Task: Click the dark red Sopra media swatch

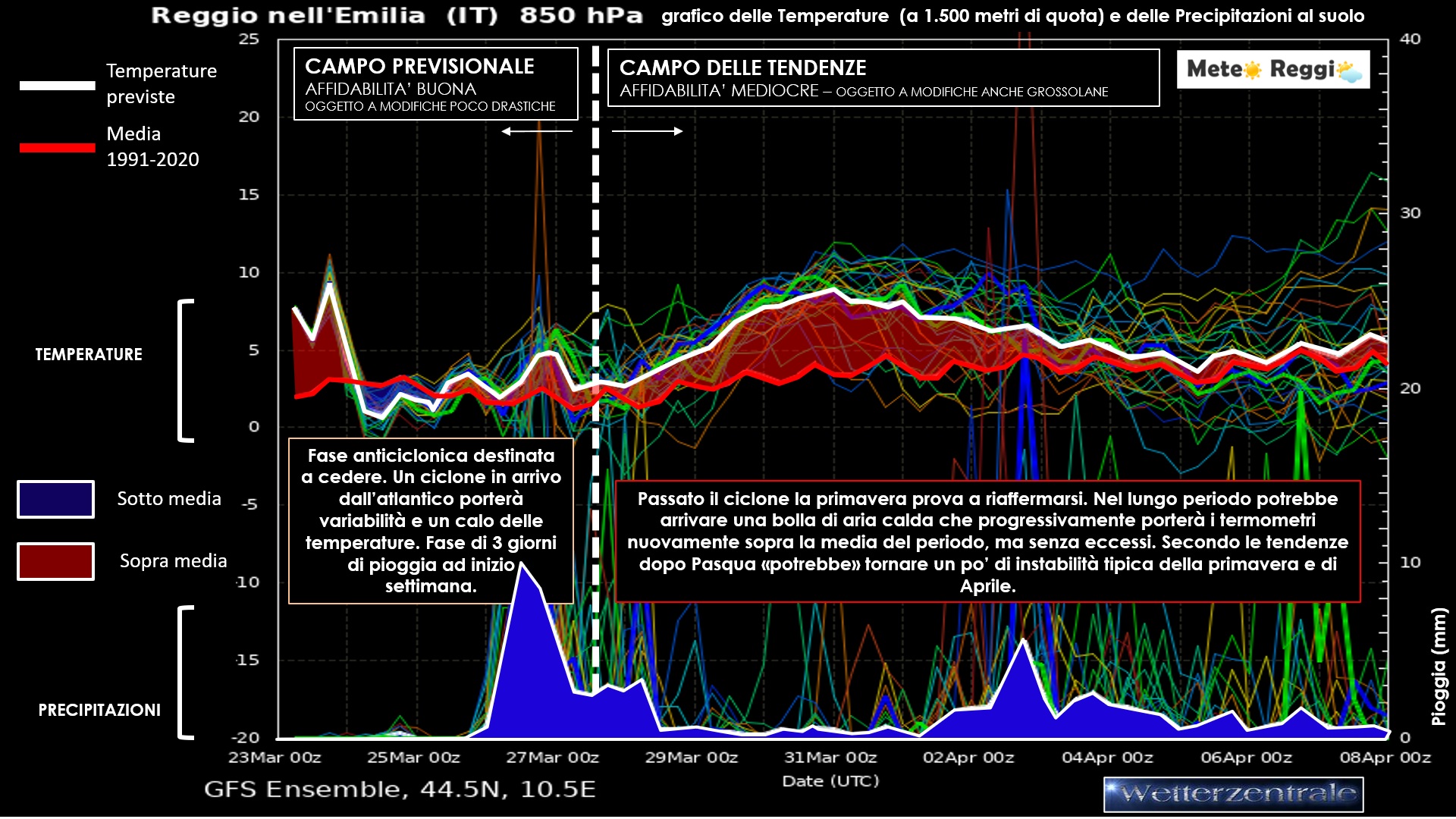Action: tap(55, 561)
